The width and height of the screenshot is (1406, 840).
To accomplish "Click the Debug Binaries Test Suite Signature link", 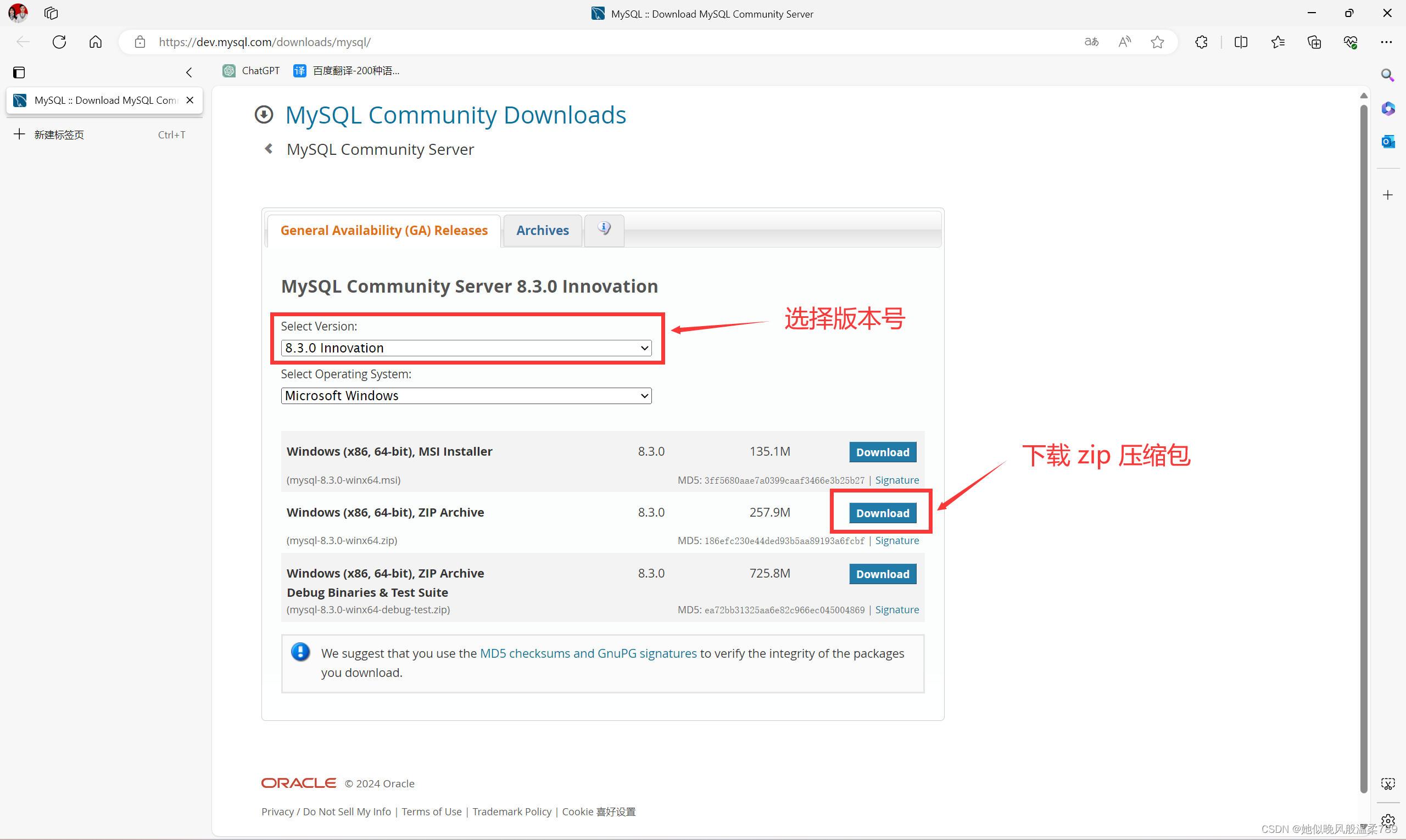I will tap(897, 609).
